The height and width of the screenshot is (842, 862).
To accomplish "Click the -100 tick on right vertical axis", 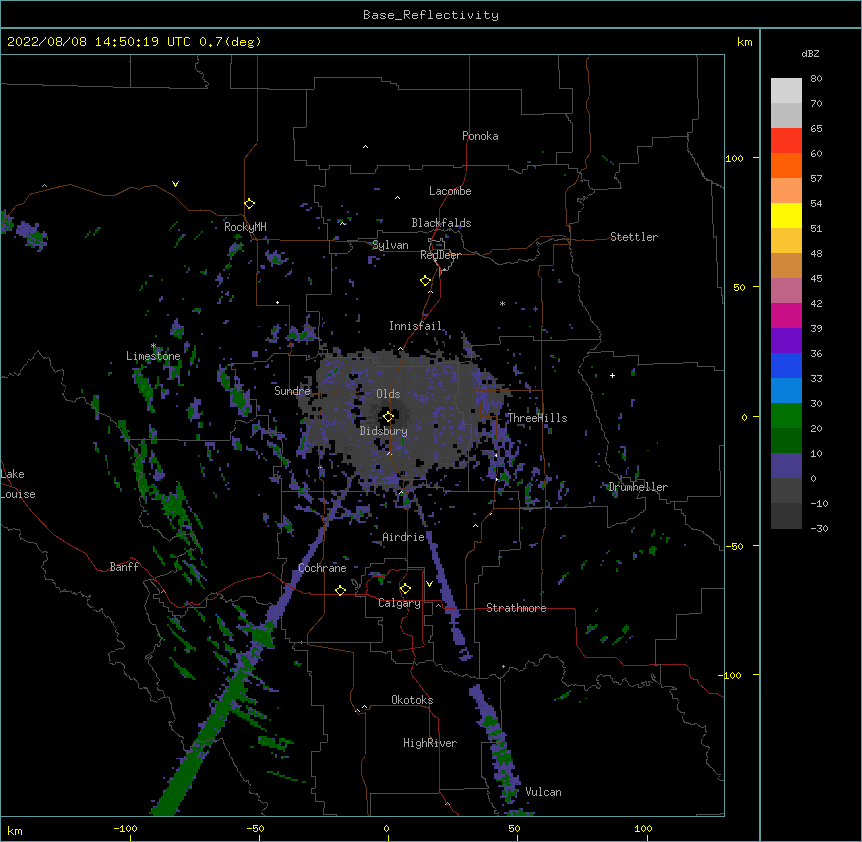I will tap(731, 675).
